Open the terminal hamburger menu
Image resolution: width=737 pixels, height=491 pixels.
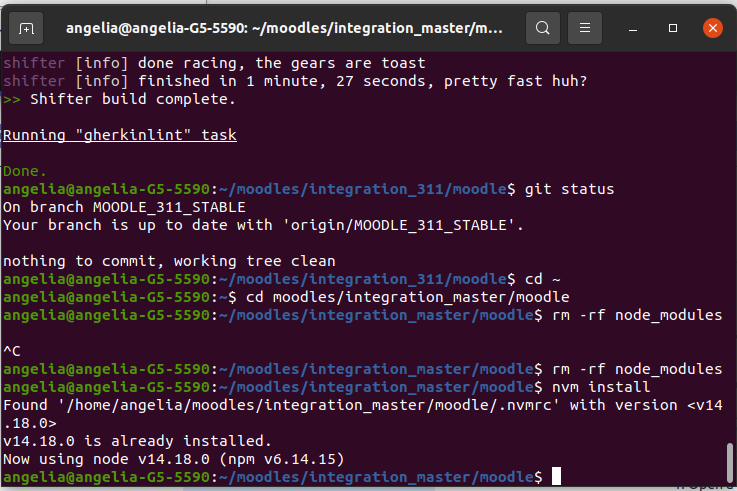585,28
